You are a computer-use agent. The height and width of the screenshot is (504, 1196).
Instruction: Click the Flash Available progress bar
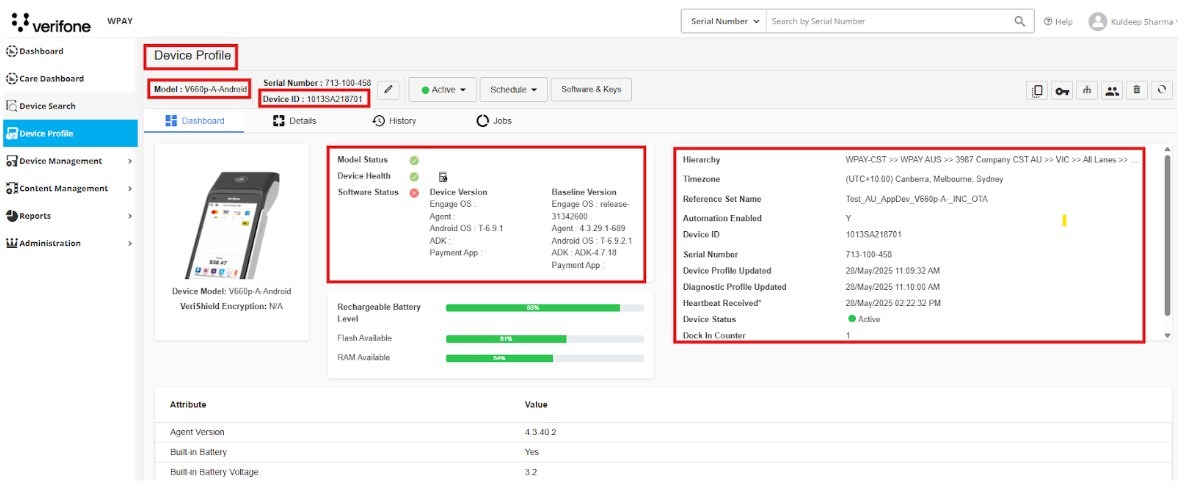click(x=545, y=339)
